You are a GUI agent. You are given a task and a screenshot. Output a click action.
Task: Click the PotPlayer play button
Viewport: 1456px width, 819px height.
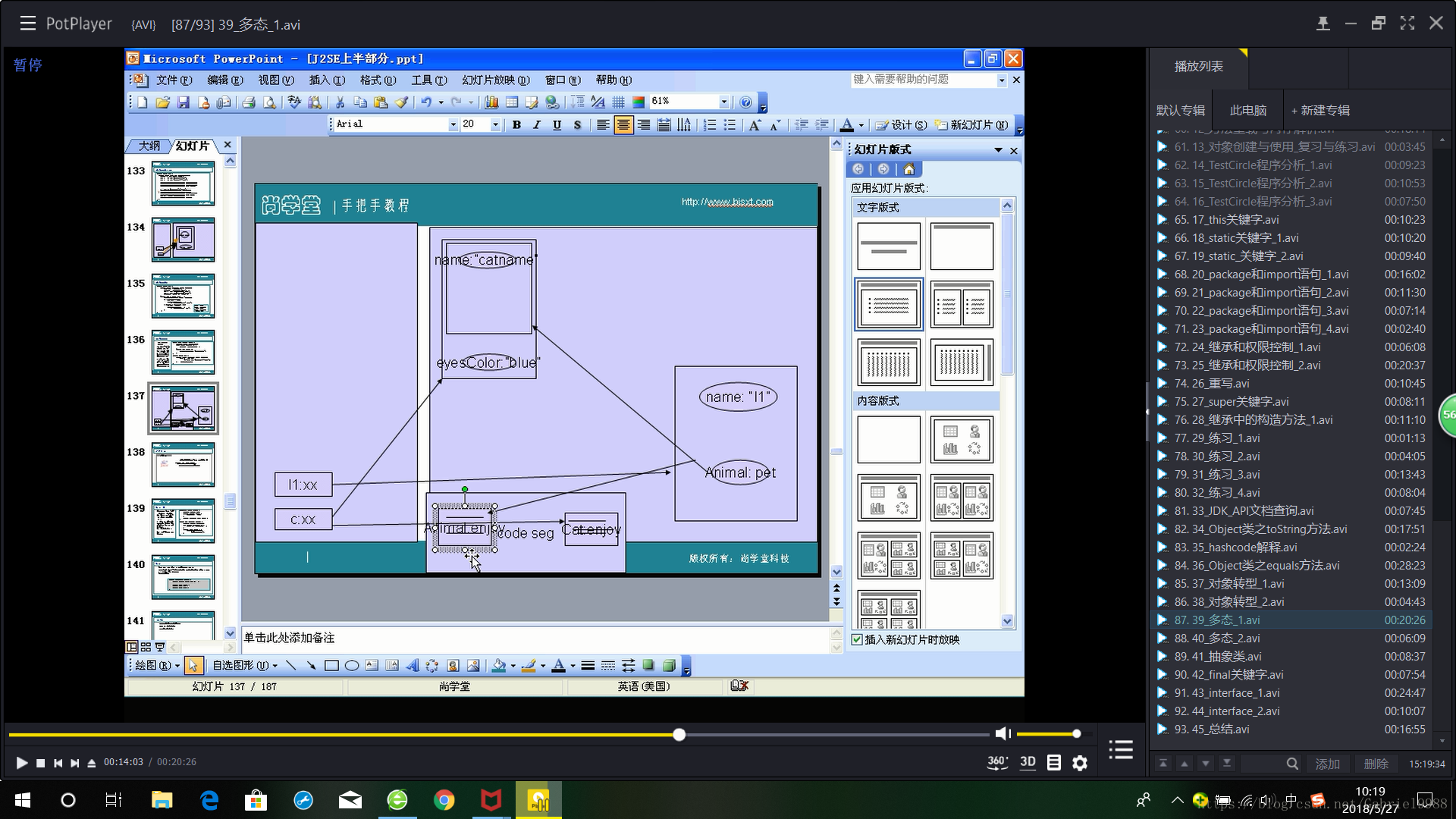point(21,763)
